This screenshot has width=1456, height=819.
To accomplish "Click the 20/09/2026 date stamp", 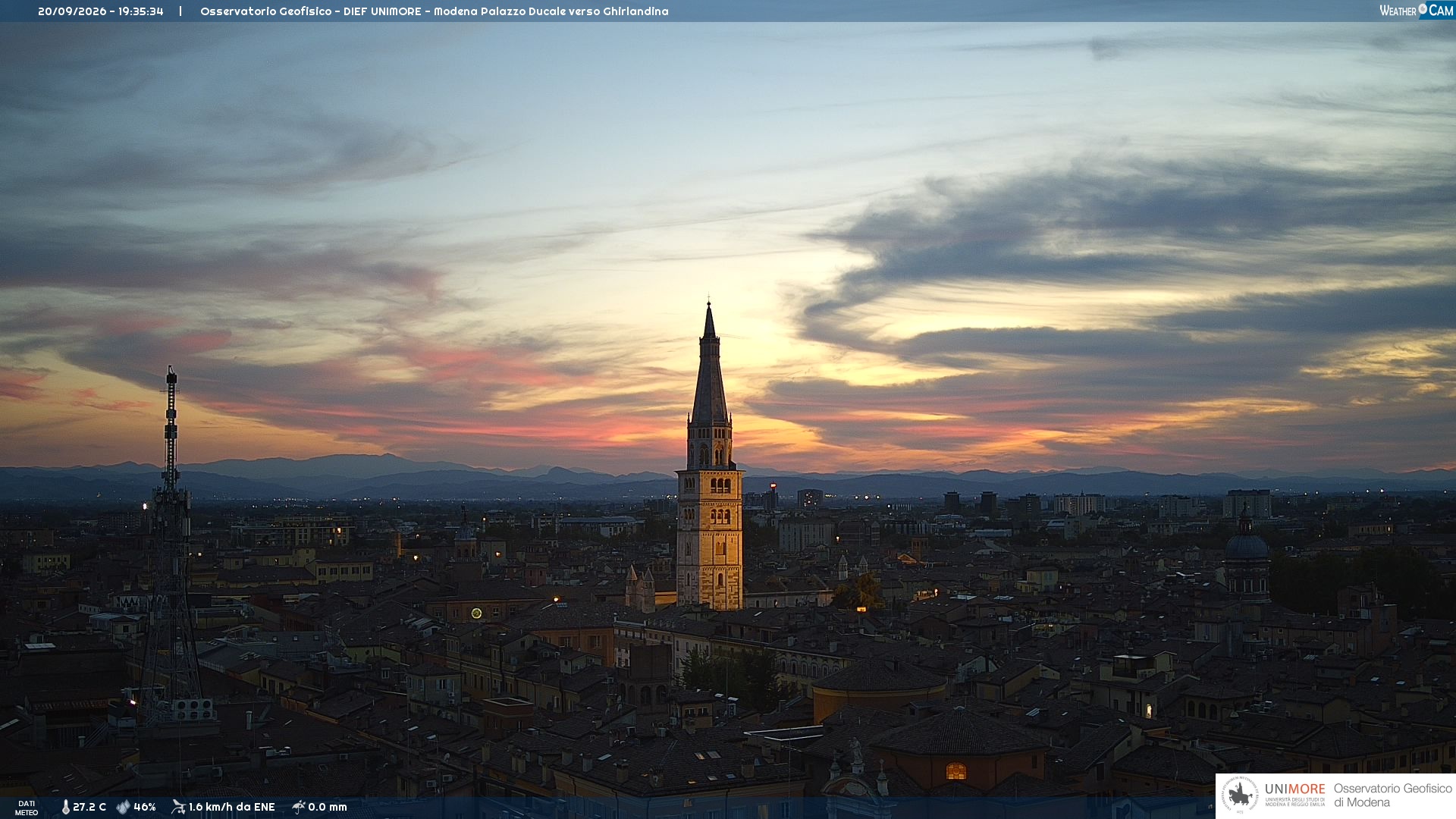I will pos(72,11).
